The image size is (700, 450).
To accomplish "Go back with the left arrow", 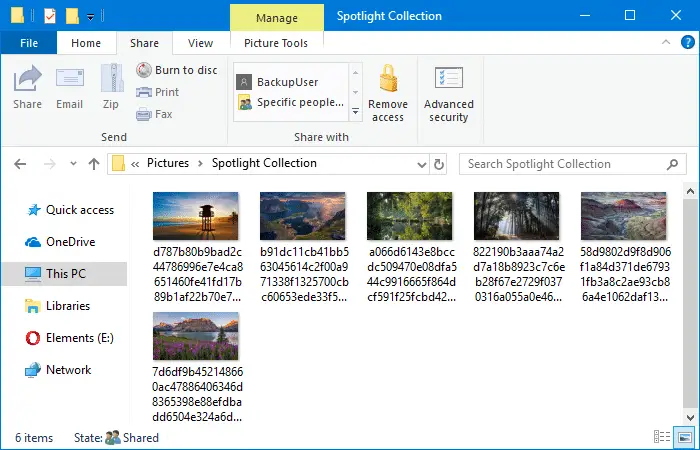I will tap(20, 164).
